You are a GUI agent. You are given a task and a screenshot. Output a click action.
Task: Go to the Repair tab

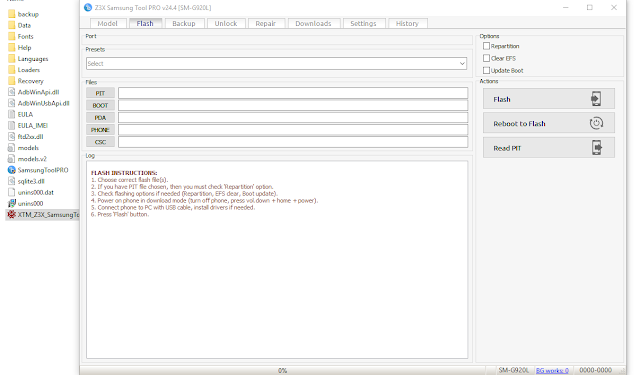coord(266,24)
